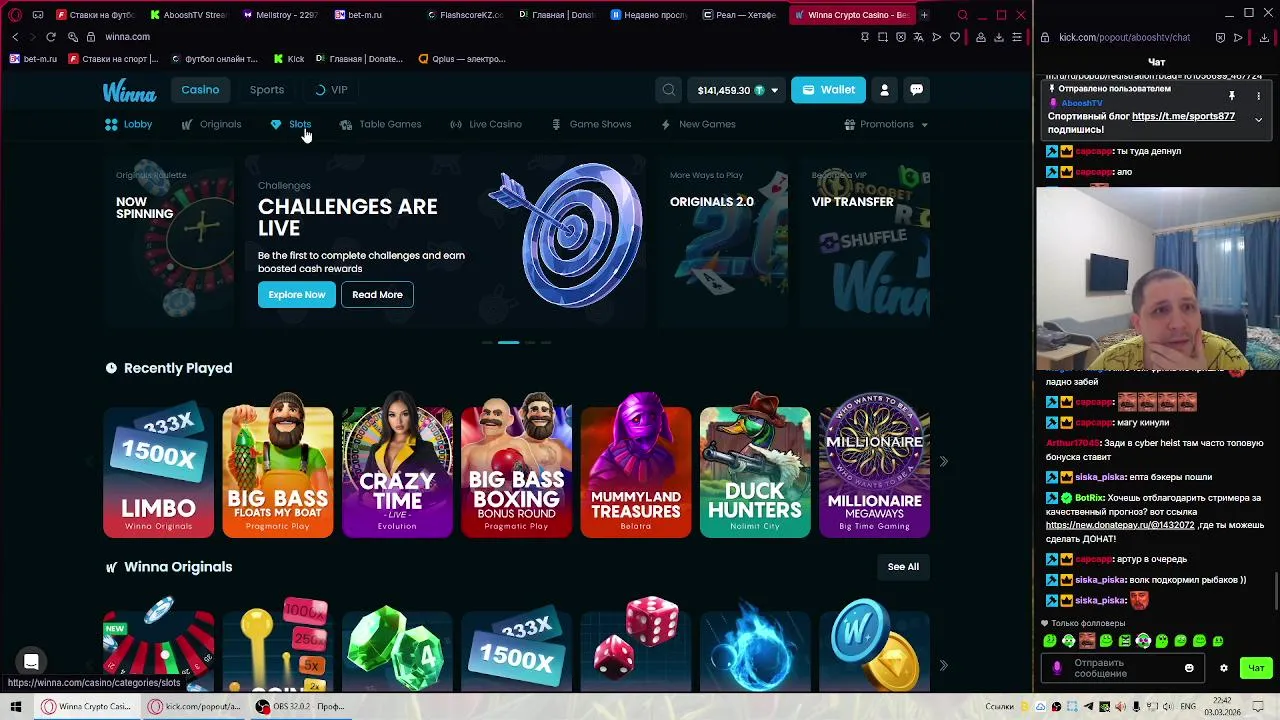The image size is (1280, 720).
Task: Open the Game Shows category
Action: [x=591, y=124]
